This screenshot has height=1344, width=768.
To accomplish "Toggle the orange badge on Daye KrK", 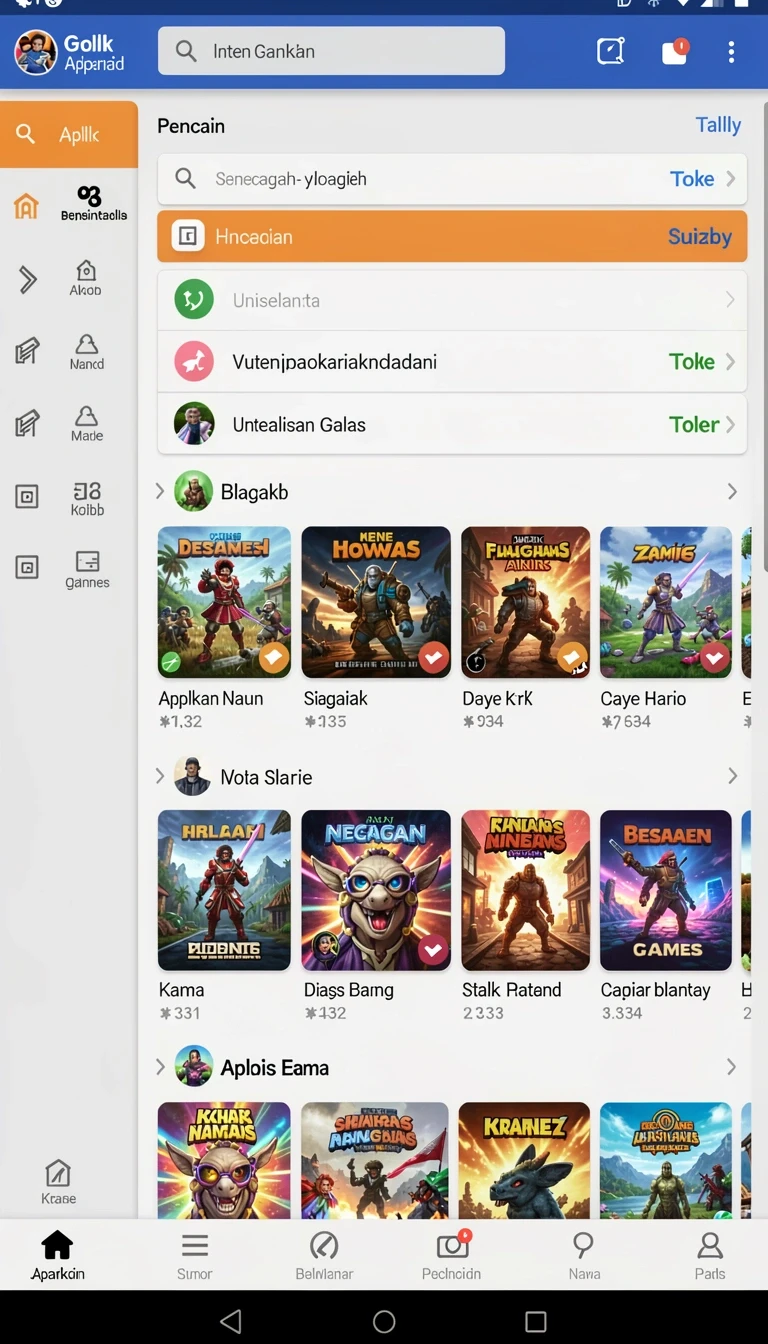I will pyautogui.click(x=572, y=657).
